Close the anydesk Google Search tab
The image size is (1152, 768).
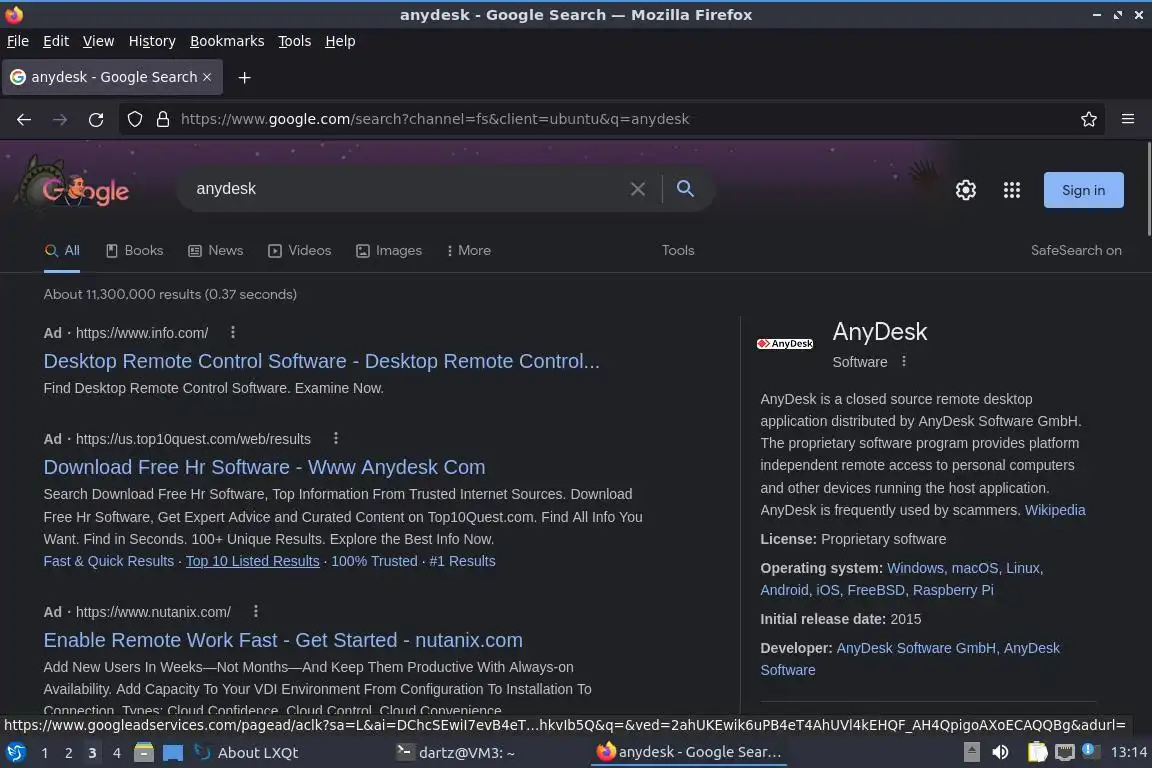(x=206, y=76)
